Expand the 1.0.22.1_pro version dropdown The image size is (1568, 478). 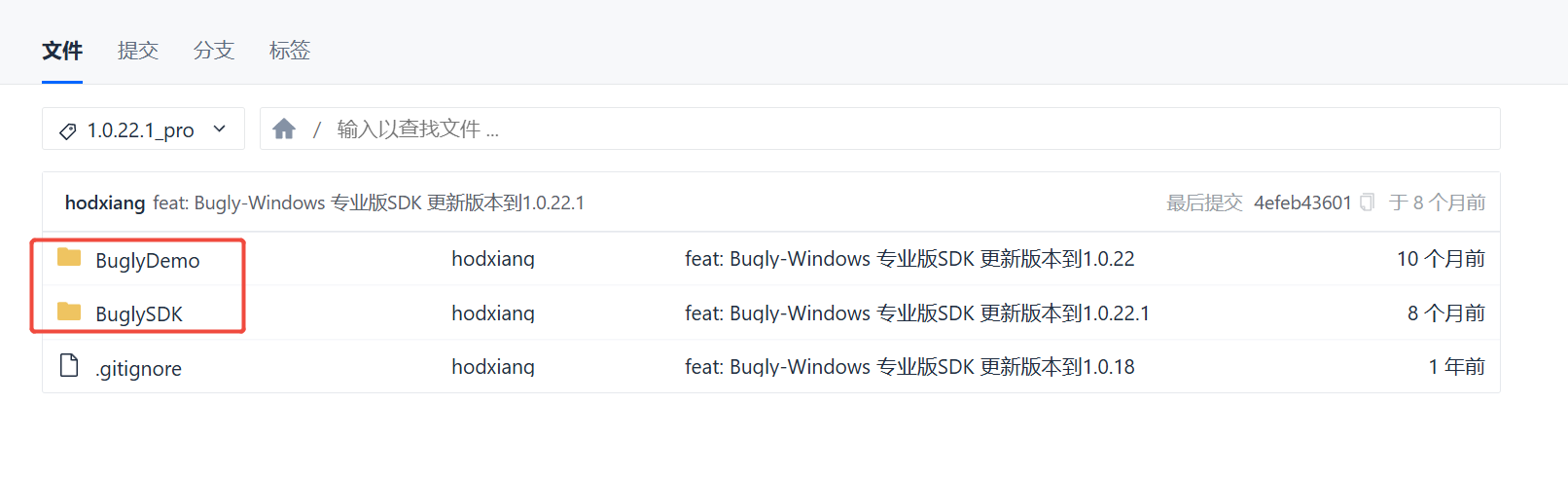(x=220, y=129)
